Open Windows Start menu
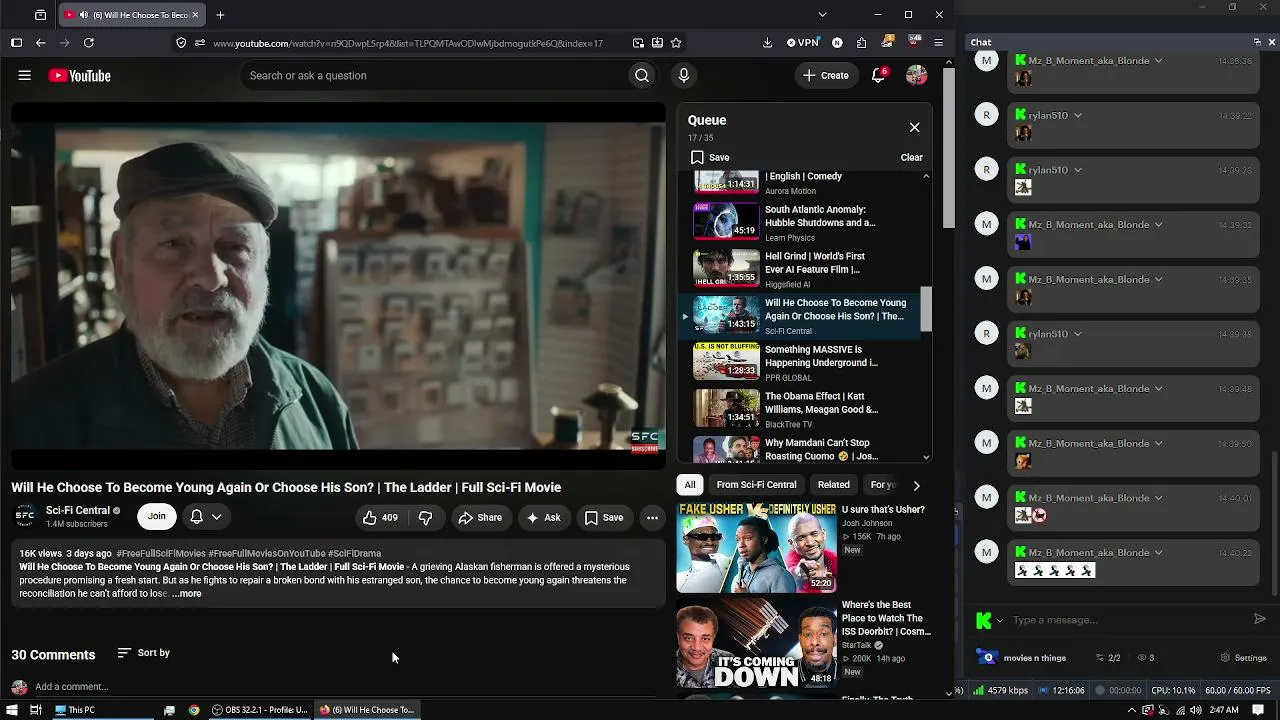This screenshot has width=1280, height=720. coord(11,710)
